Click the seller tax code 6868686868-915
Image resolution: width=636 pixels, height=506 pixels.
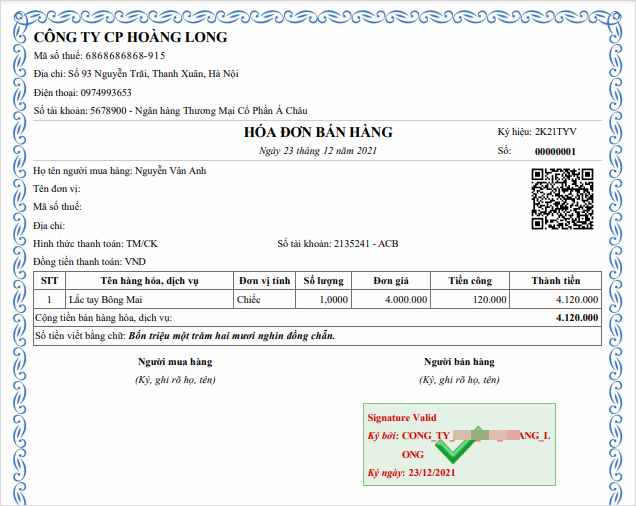[x=125, y=56]
